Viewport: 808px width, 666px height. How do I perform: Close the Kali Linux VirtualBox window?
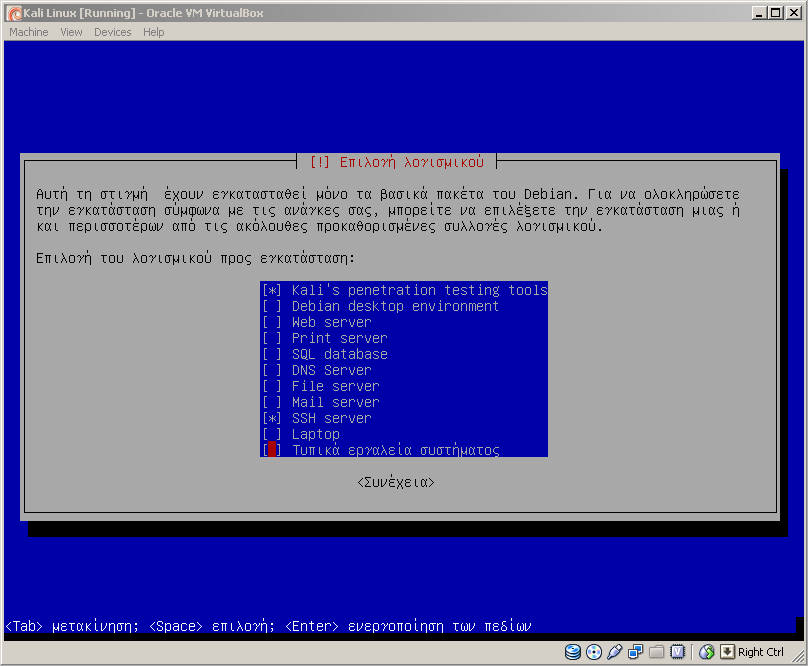(x=794, y=13)
